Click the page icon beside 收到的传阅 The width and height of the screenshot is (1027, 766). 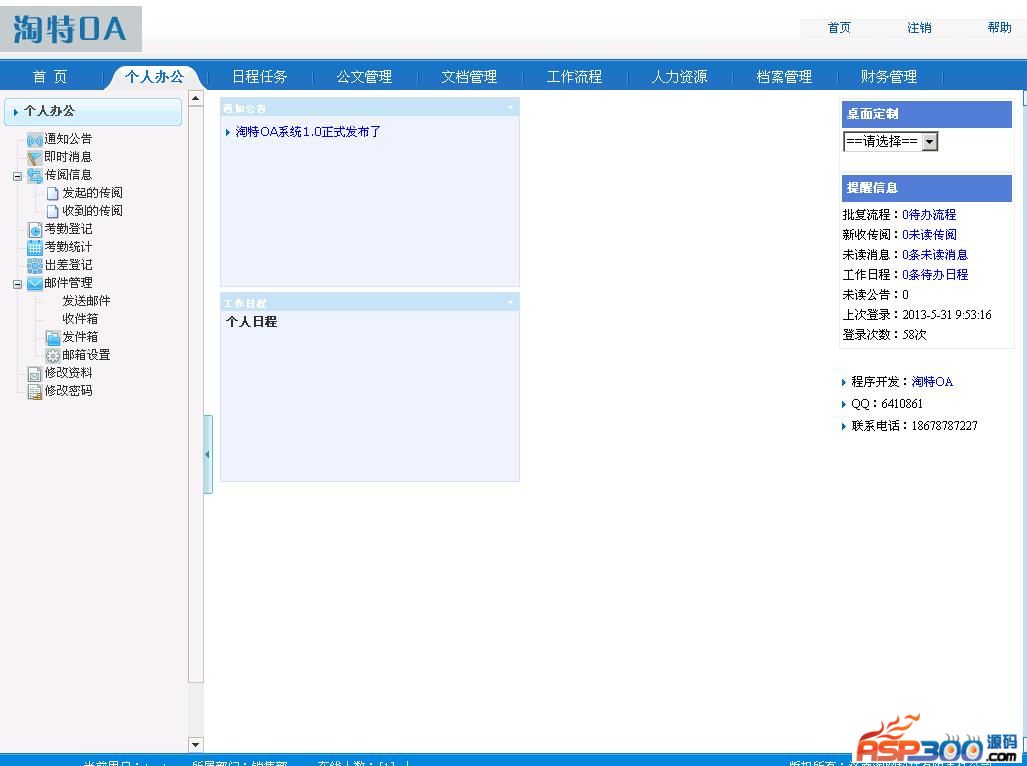(x=53, y=211)
